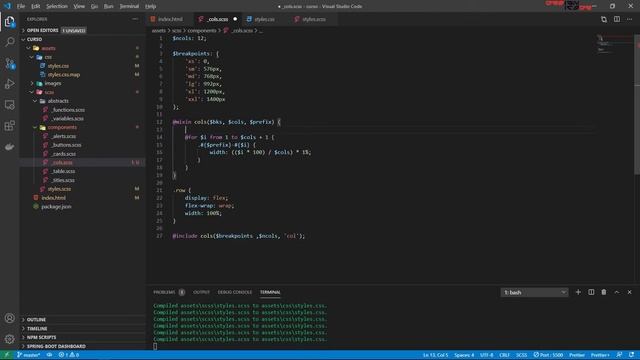Click the feedback icon in status bar

(619, 355)
